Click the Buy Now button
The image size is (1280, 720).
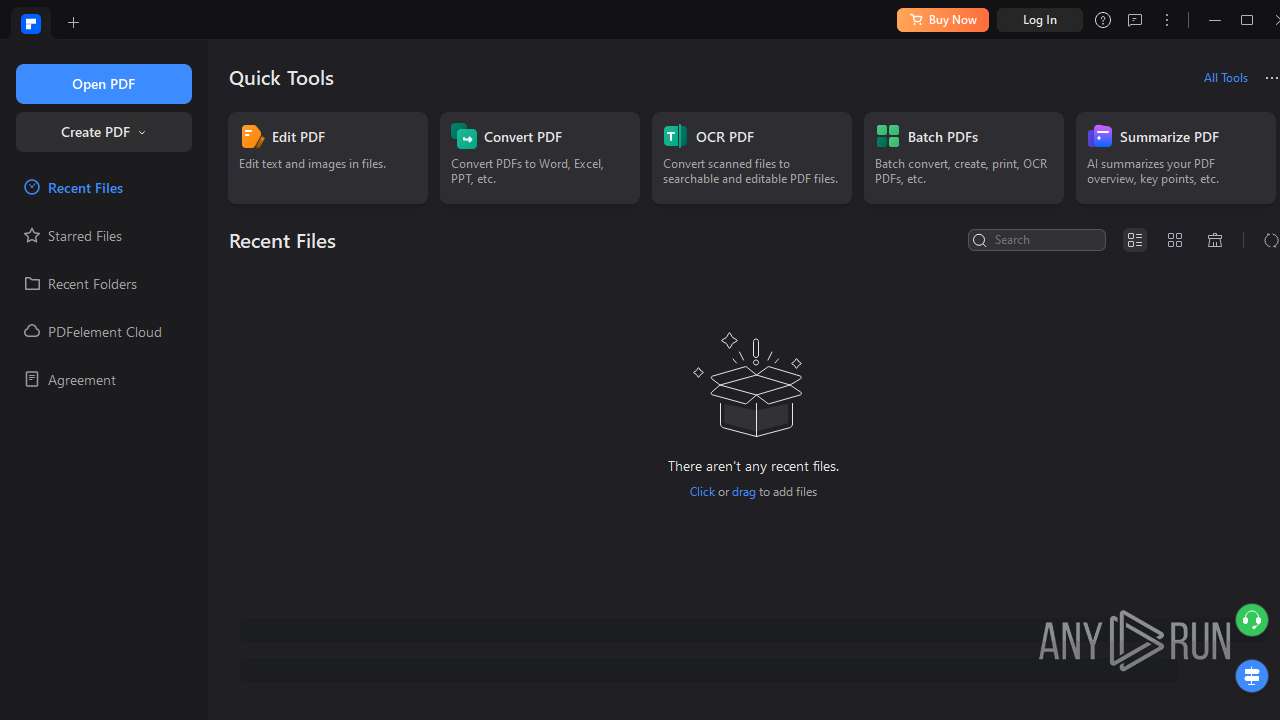click(943, 20)
